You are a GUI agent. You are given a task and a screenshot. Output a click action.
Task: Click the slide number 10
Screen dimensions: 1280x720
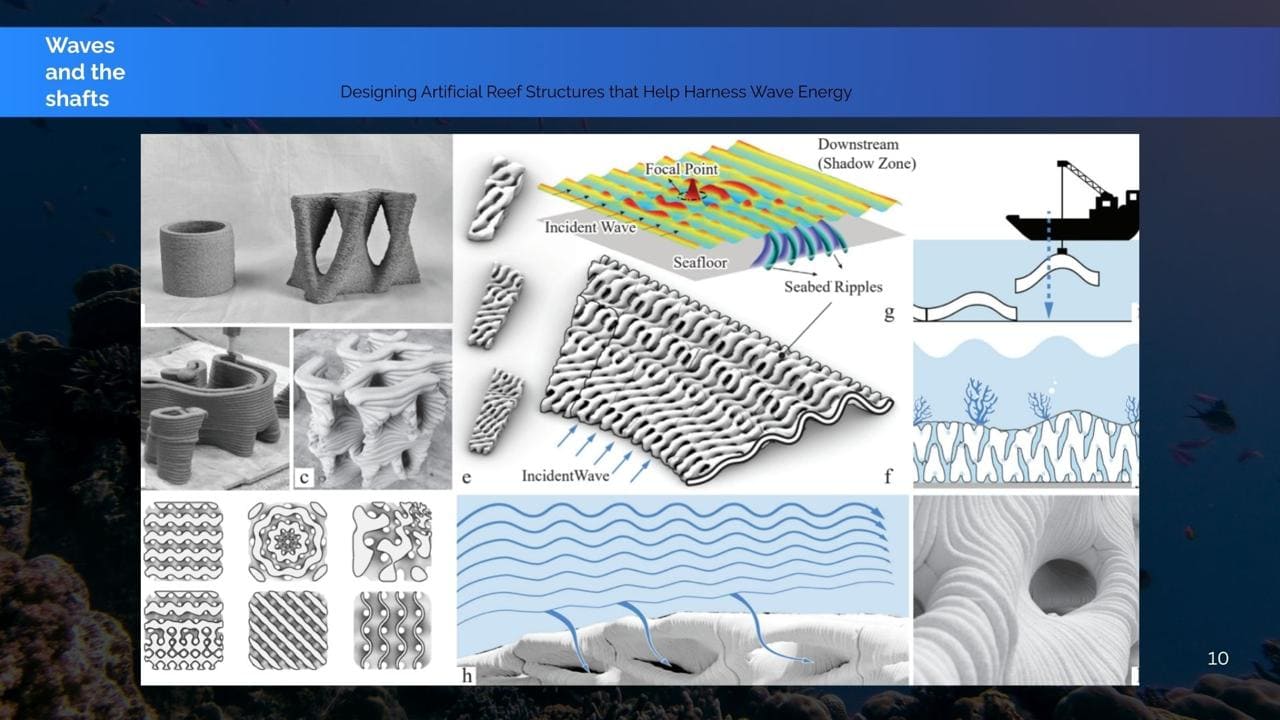coord(1217,658)
